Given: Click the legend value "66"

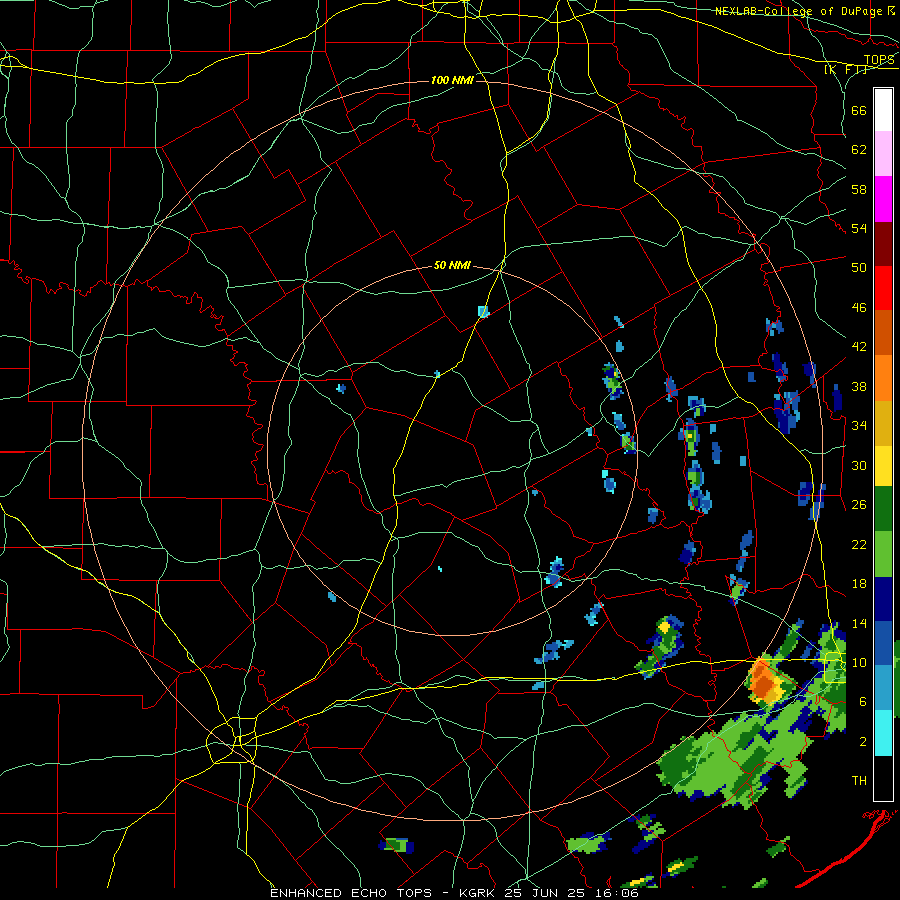Looking at the screenshot, I should (859, 110).
